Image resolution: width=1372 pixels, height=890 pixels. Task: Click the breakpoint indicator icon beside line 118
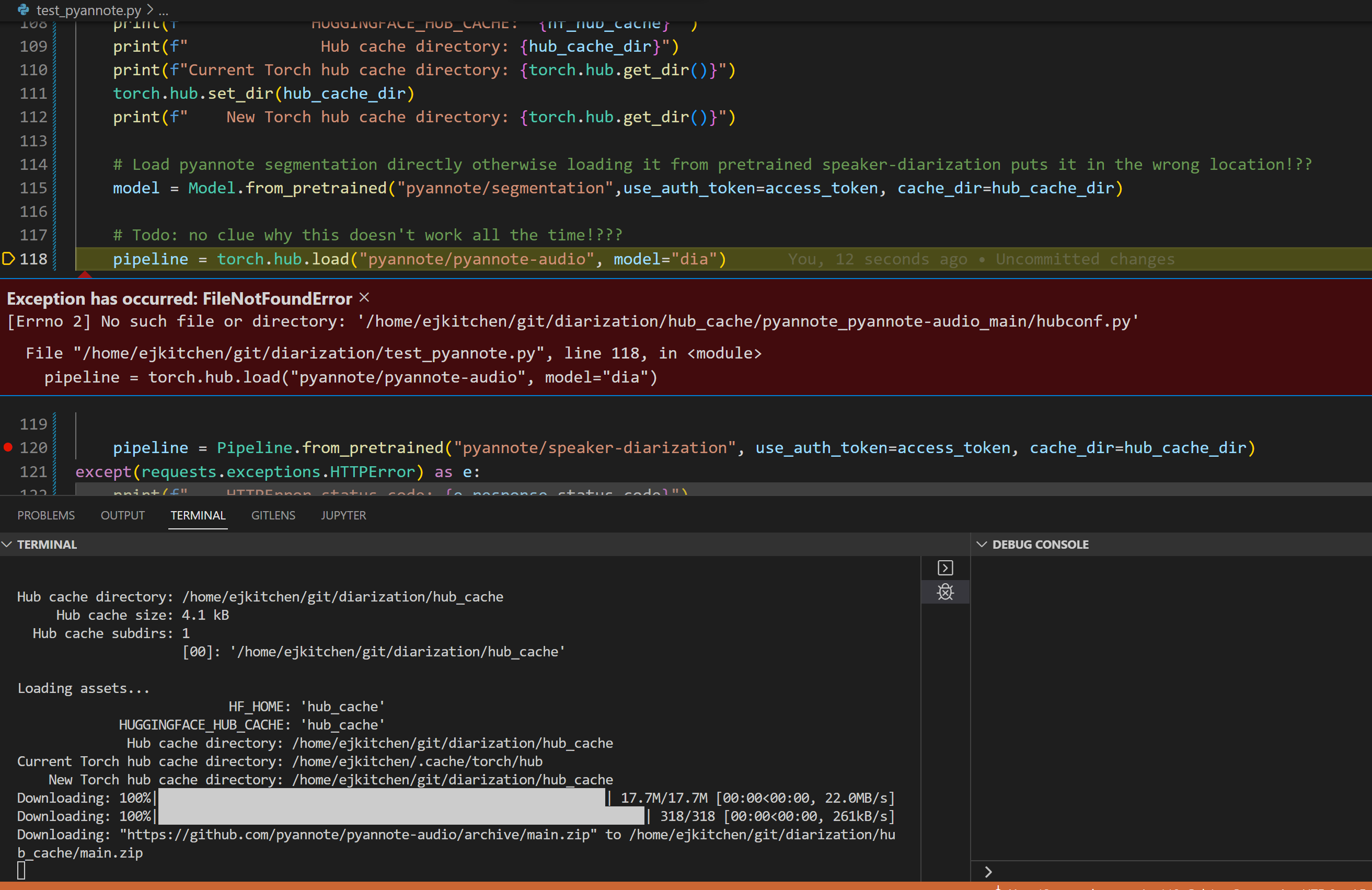(x=8, y=259)
